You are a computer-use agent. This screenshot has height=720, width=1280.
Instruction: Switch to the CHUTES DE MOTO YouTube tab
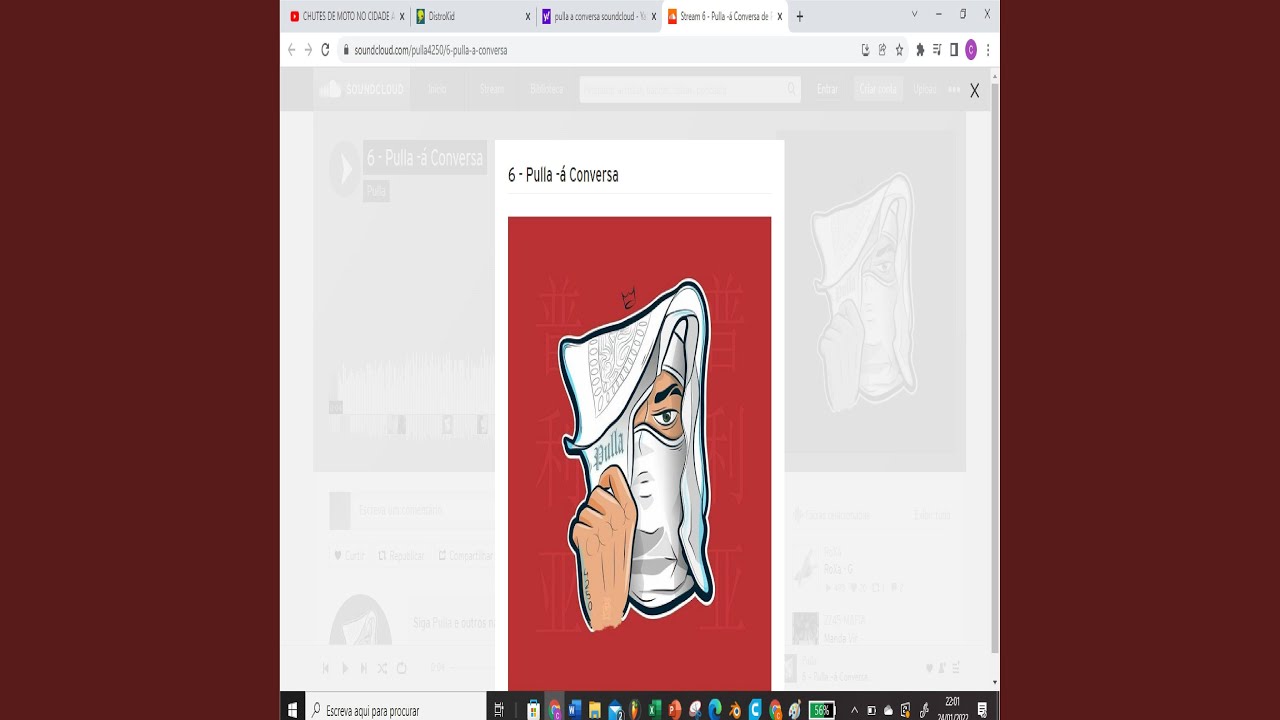click(x=348, y=16)
